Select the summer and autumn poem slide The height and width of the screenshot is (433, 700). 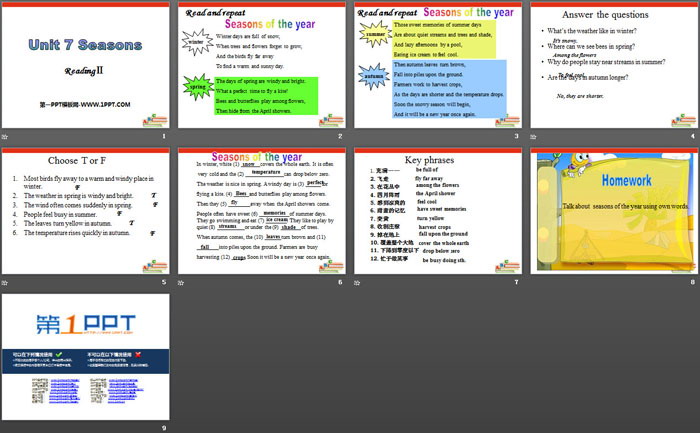[437, 65]
